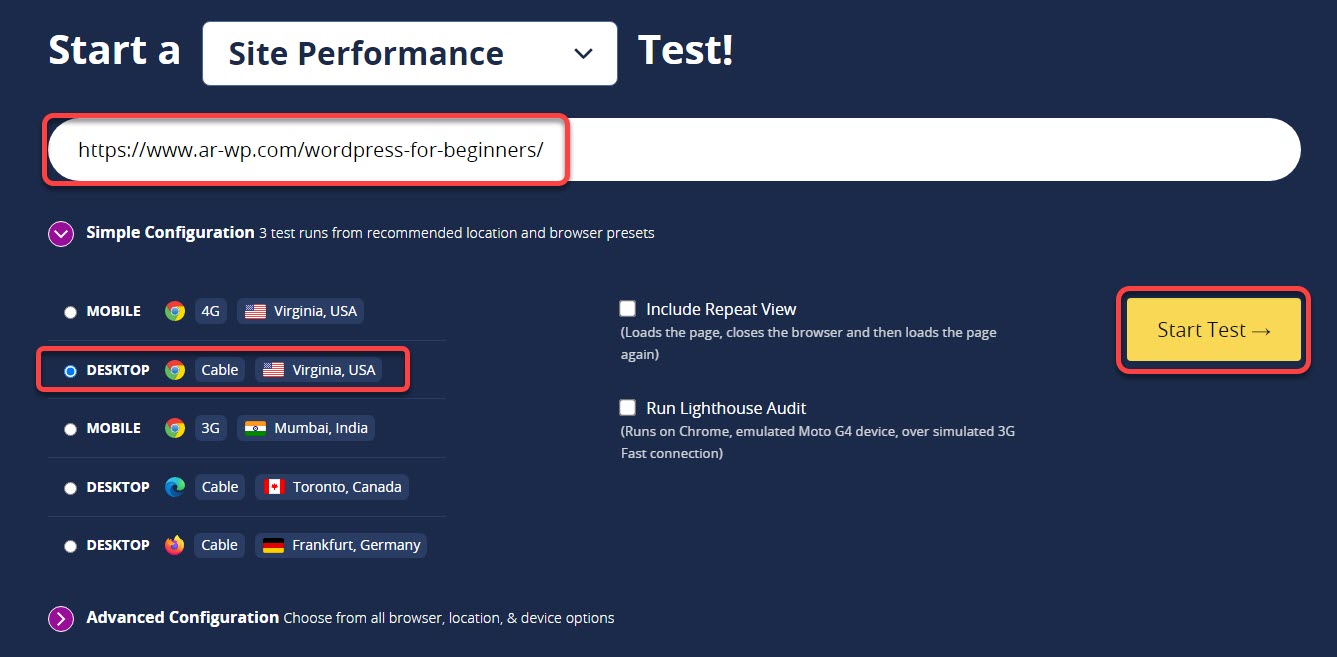The width and height of the screenshot is (1337, 657).
Task: Click the Germany flag icon
Action: [x=273, y=545]
